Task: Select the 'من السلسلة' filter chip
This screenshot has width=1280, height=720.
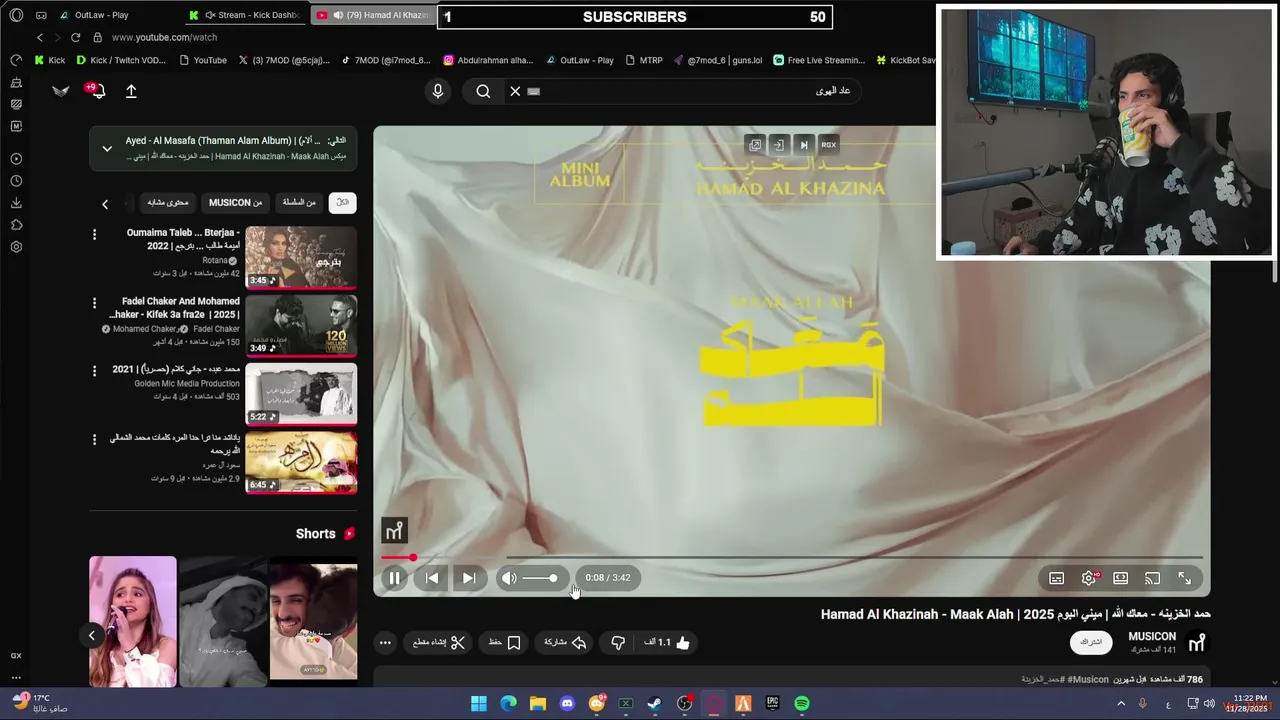Action: pos(299,202)
